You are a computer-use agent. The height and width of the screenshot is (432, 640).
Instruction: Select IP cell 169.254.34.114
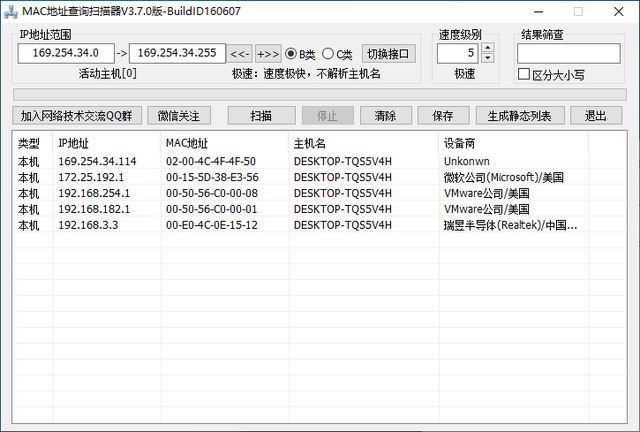(x=97, y=161)
